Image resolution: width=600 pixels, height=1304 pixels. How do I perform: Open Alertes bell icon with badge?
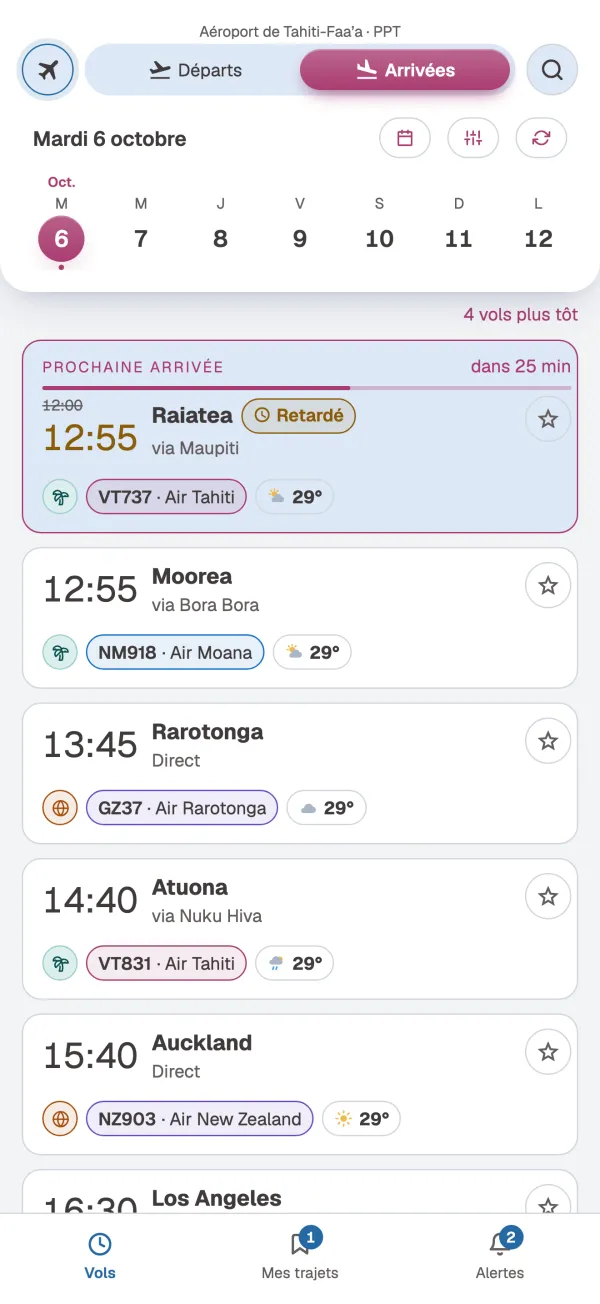500,1243
